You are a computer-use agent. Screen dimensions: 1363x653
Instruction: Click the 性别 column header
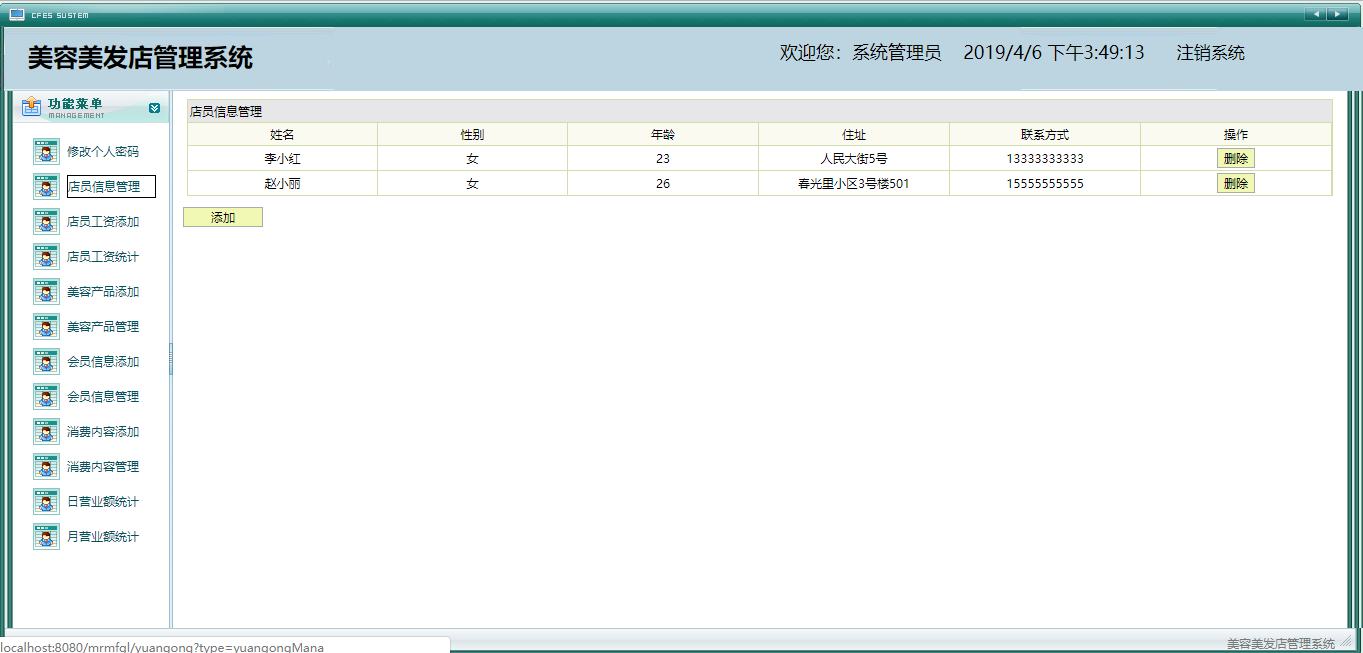coord(472,134)
